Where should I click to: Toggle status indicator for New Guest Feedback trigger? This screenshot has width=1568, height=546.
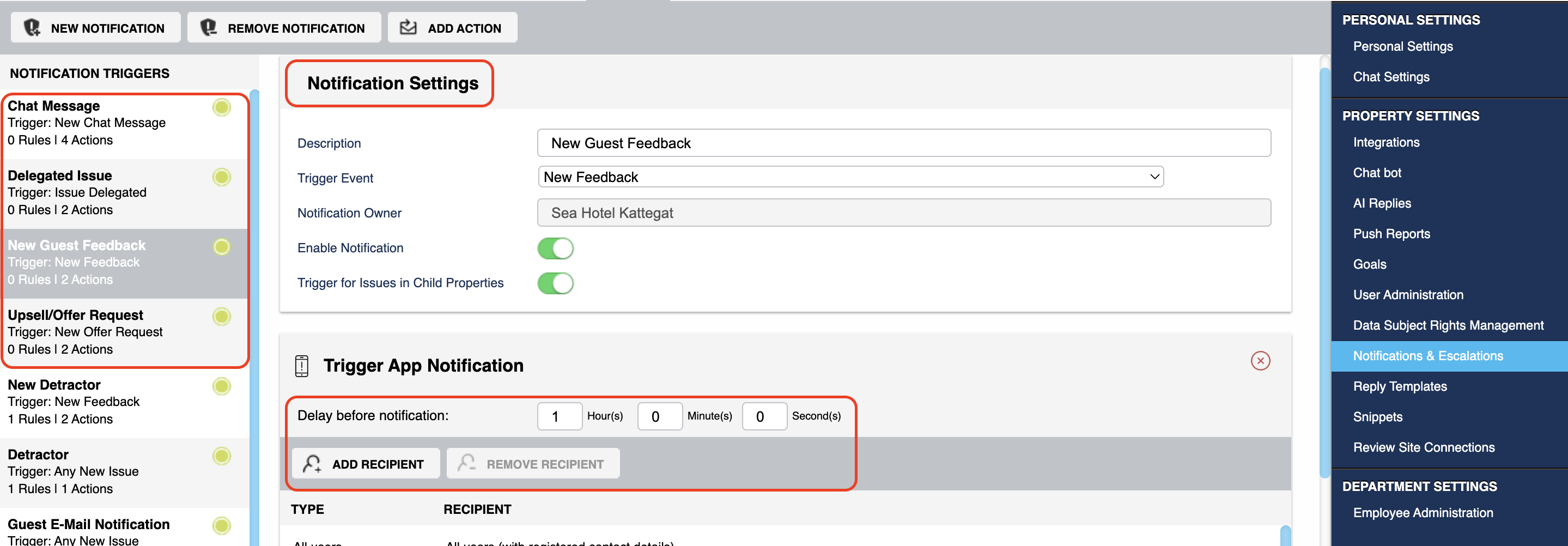coord(222,247)
